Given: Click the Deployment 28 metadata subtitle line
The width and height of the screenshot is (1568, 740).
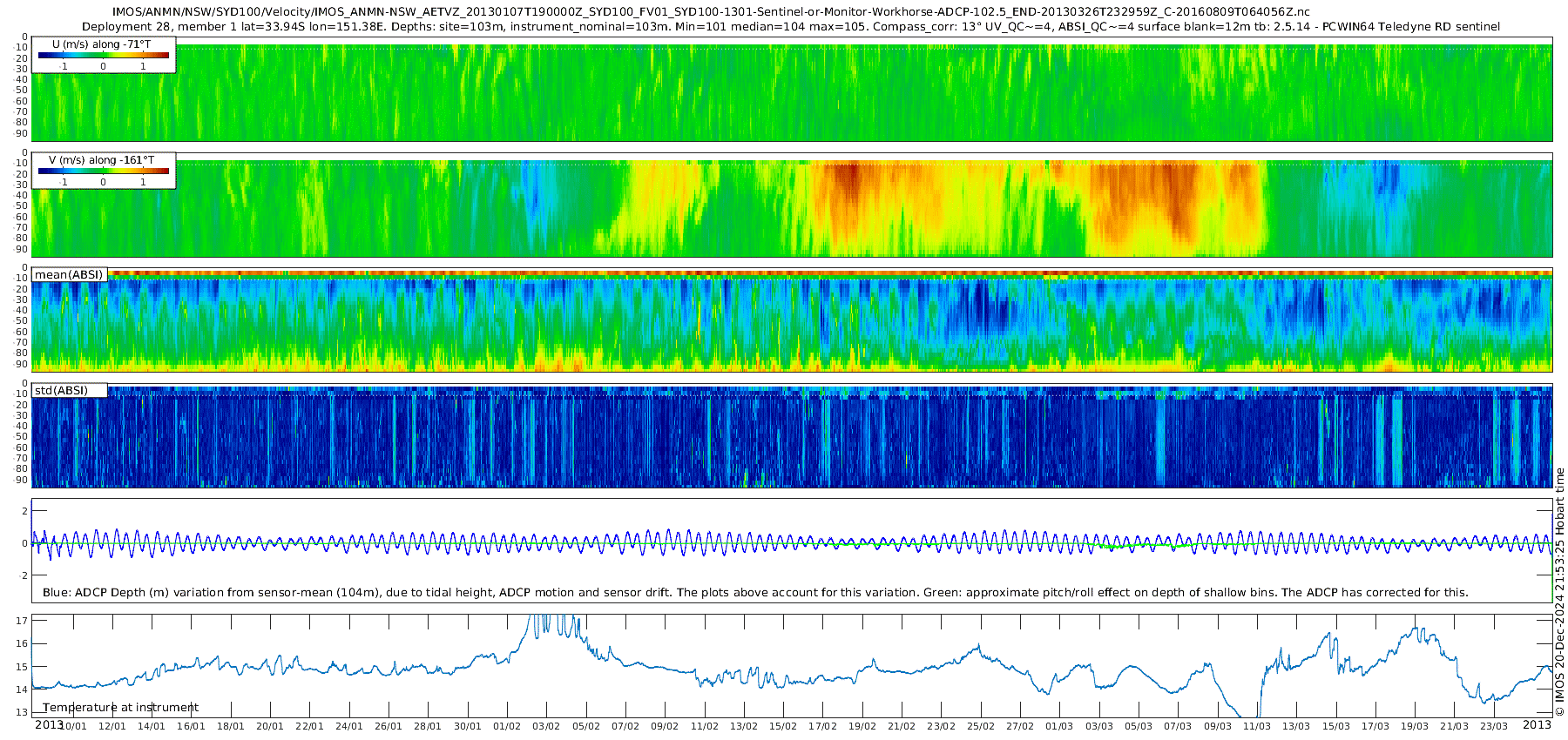Looking at the screenshot, I should [791, 27].
